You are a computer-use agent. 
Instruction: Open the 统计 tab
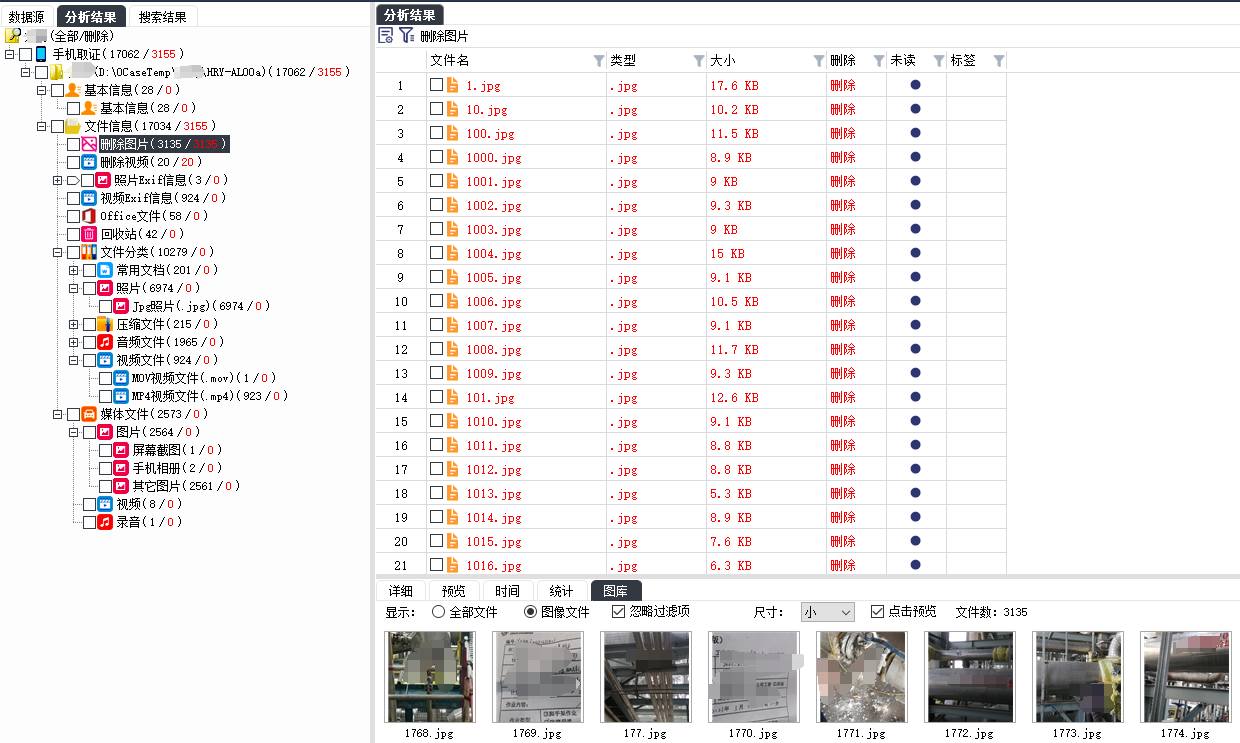point(561,591)
